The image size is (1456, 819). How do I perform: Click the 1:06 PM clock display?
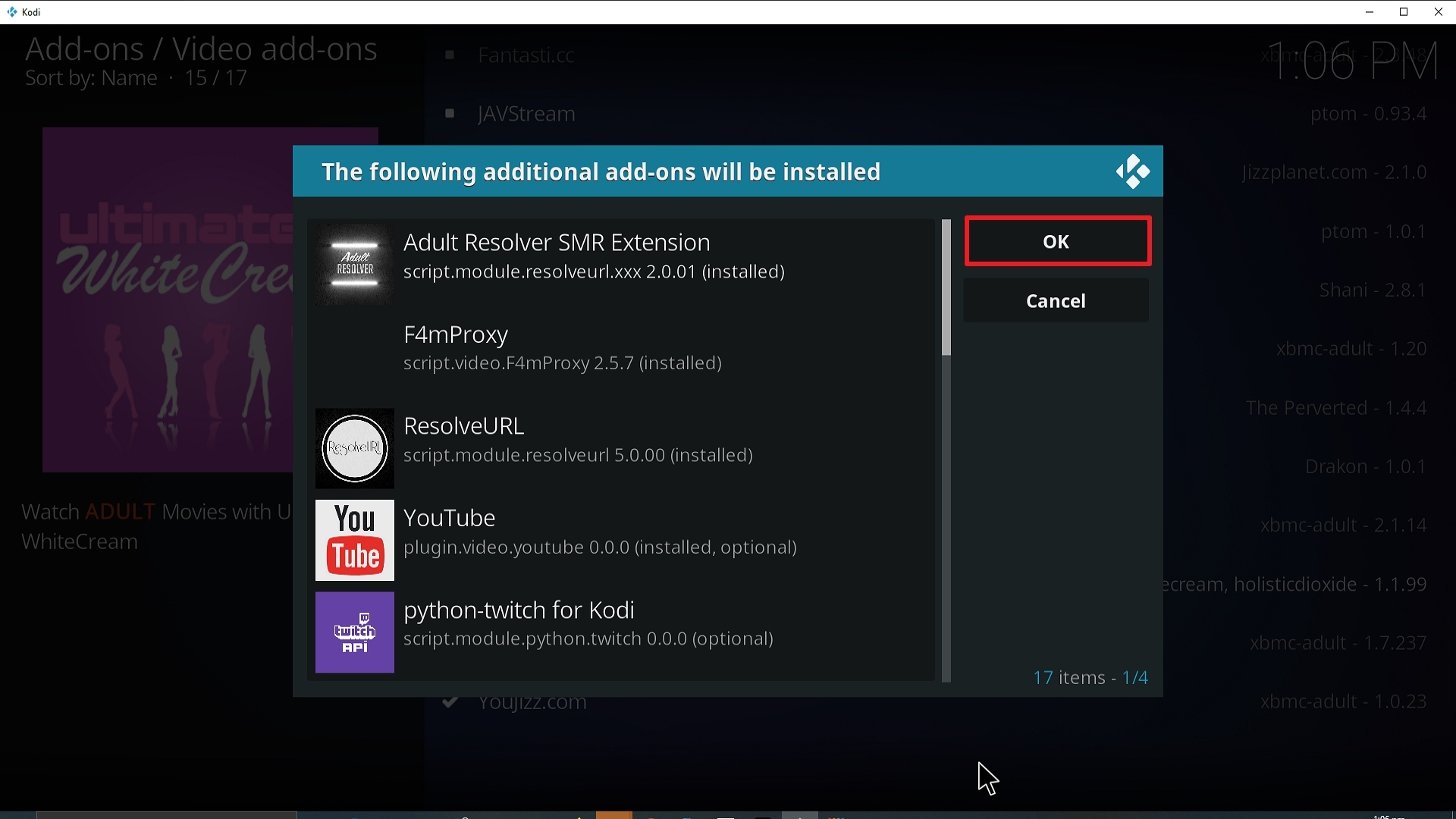click(x=1353, y=61)
